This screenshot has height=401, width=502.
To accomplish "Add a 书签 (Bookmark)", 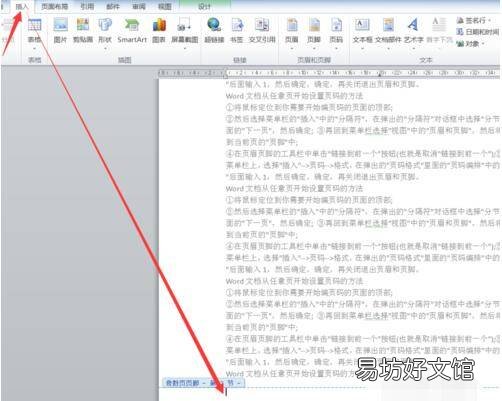I will [237, 32].
